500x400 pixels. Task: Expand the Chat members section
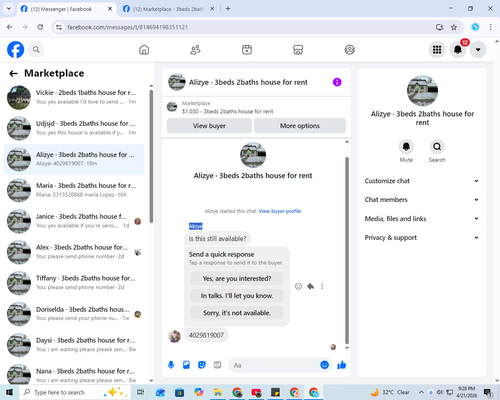pos(422,200)
